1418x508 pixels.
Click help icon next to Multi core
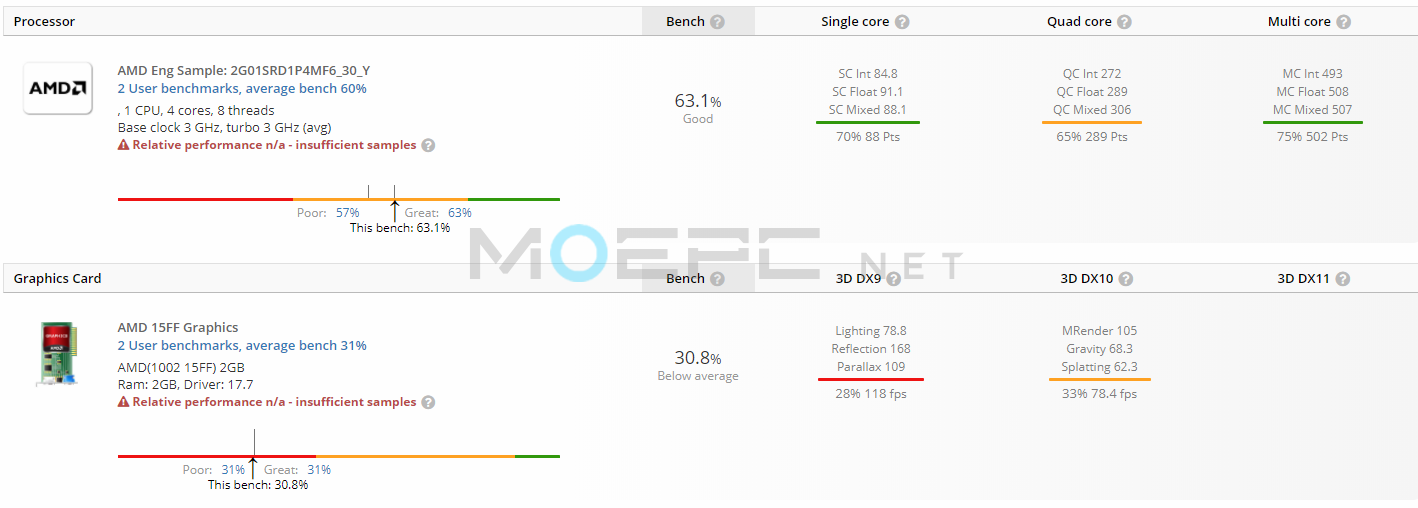tap(1343, 22)
